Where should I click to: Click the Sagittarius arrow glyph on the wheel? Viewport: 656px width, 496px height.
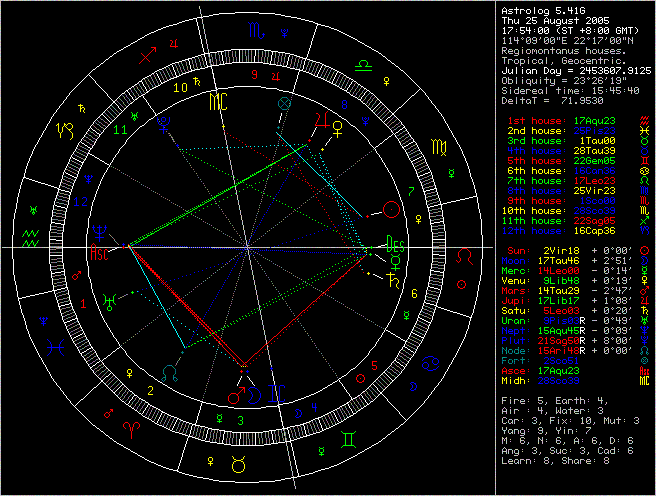(x=148, y=57)
